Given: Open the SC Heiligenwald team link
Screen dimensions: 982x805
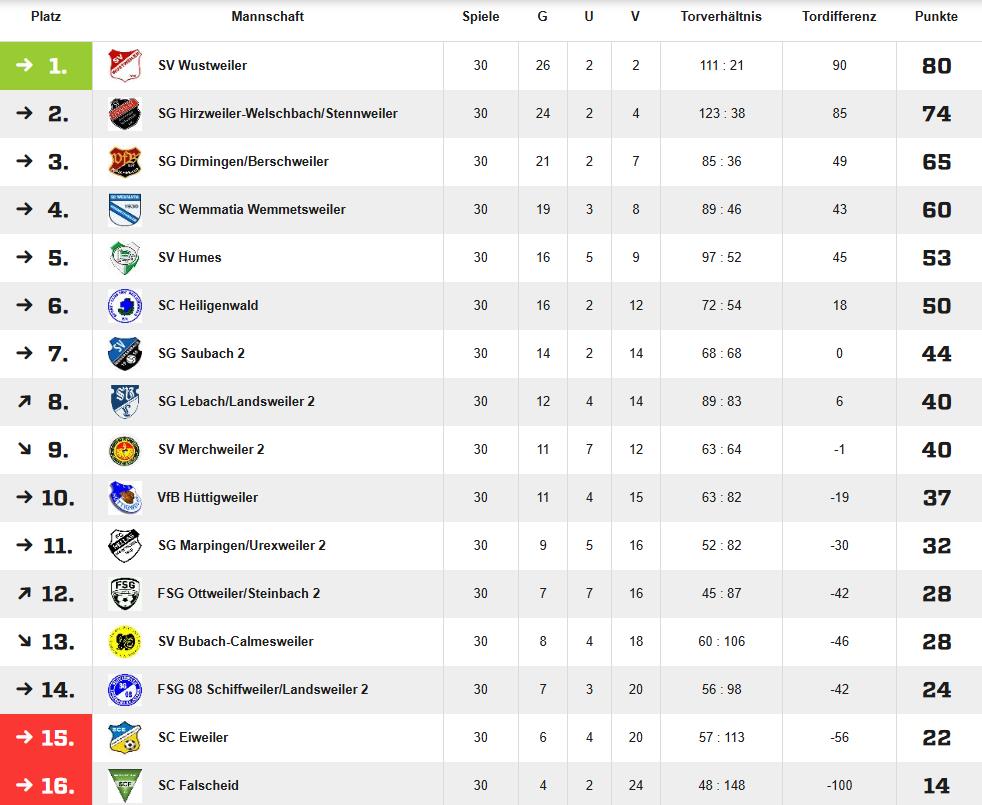Looking at the screenshot, I should (x=208, y=306).
